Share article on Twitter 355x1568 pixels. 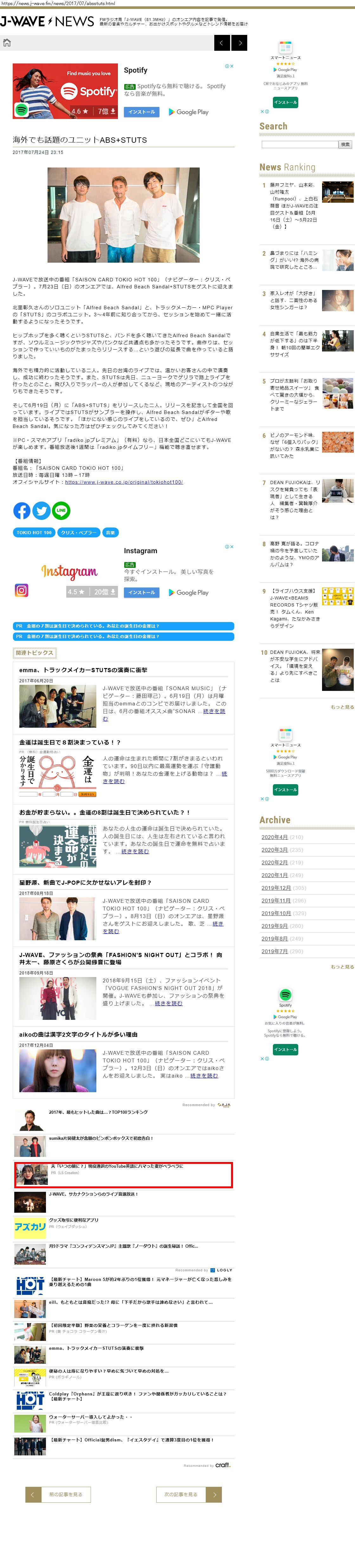(41, 511)
